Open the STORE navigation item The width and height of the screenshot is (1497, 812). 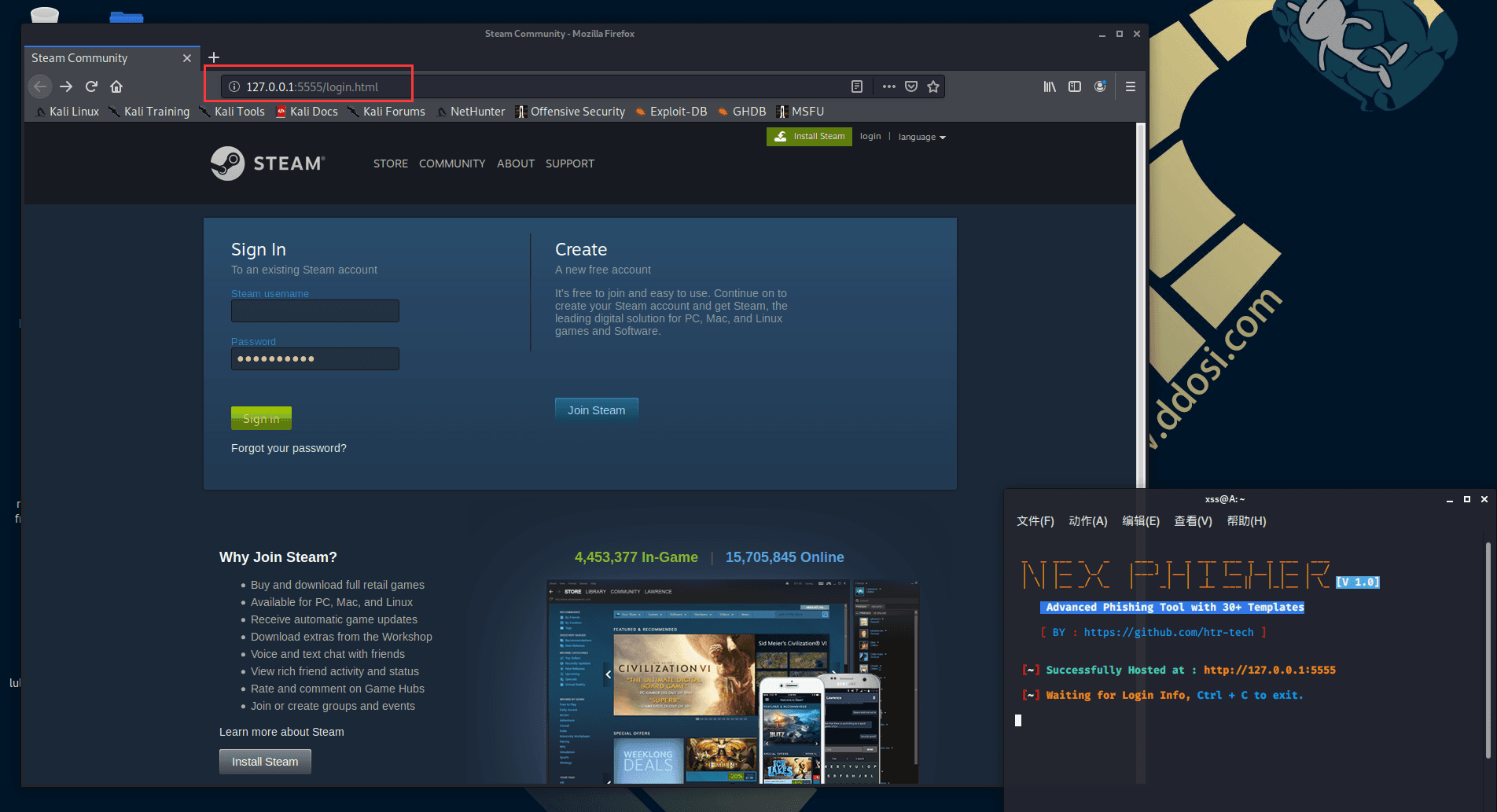[391, 164]
